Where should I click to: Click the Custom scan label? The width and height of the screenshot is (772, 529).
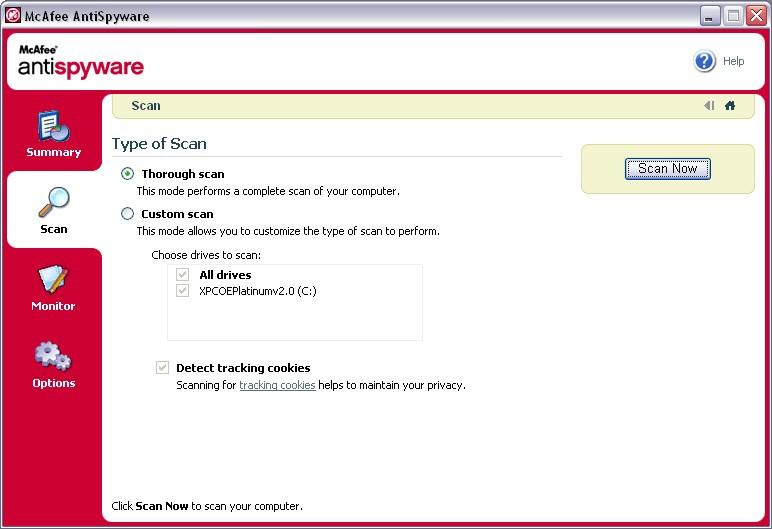click(x=177, y=214)
